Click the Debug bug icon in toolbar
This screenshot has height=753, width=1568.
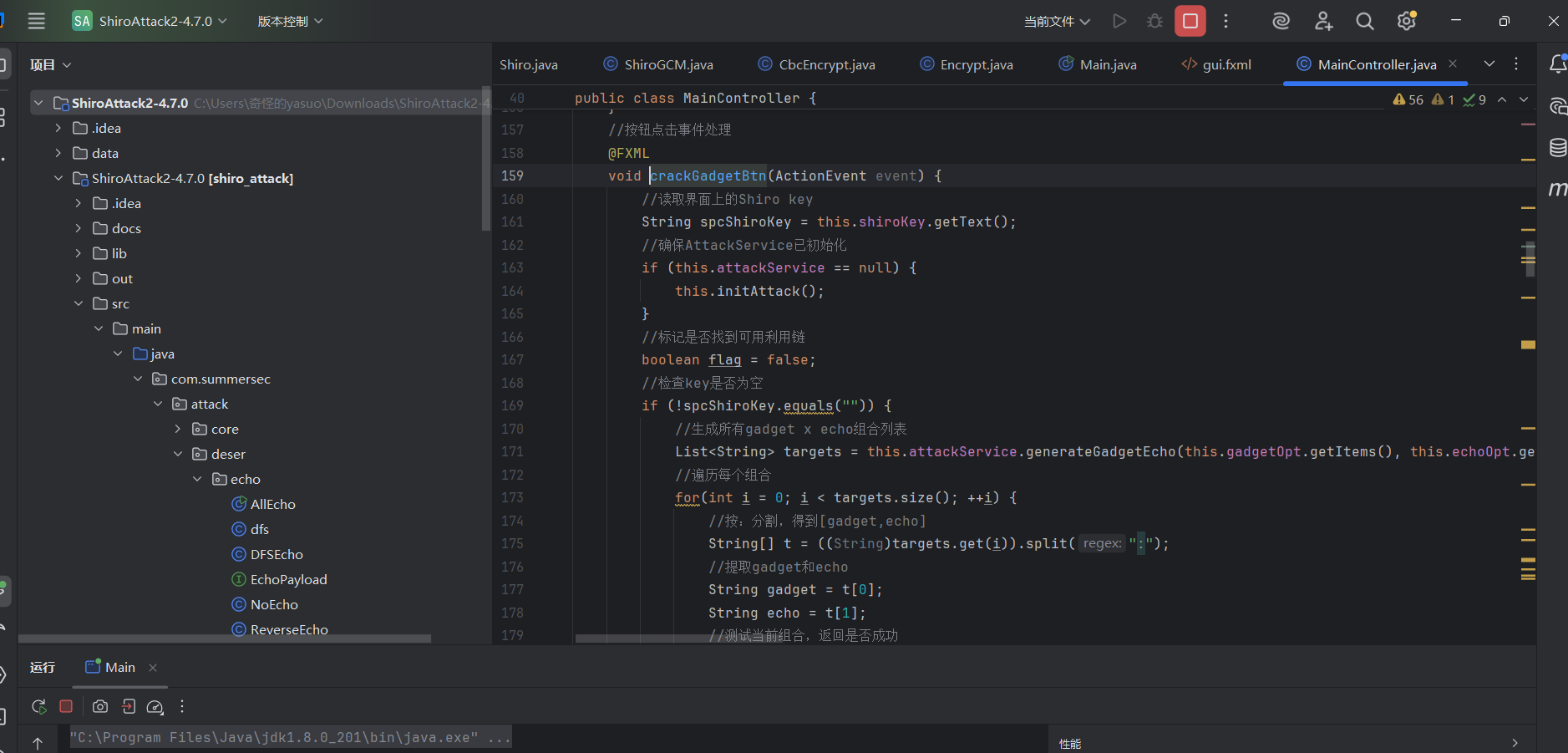tap(1154, 21)
